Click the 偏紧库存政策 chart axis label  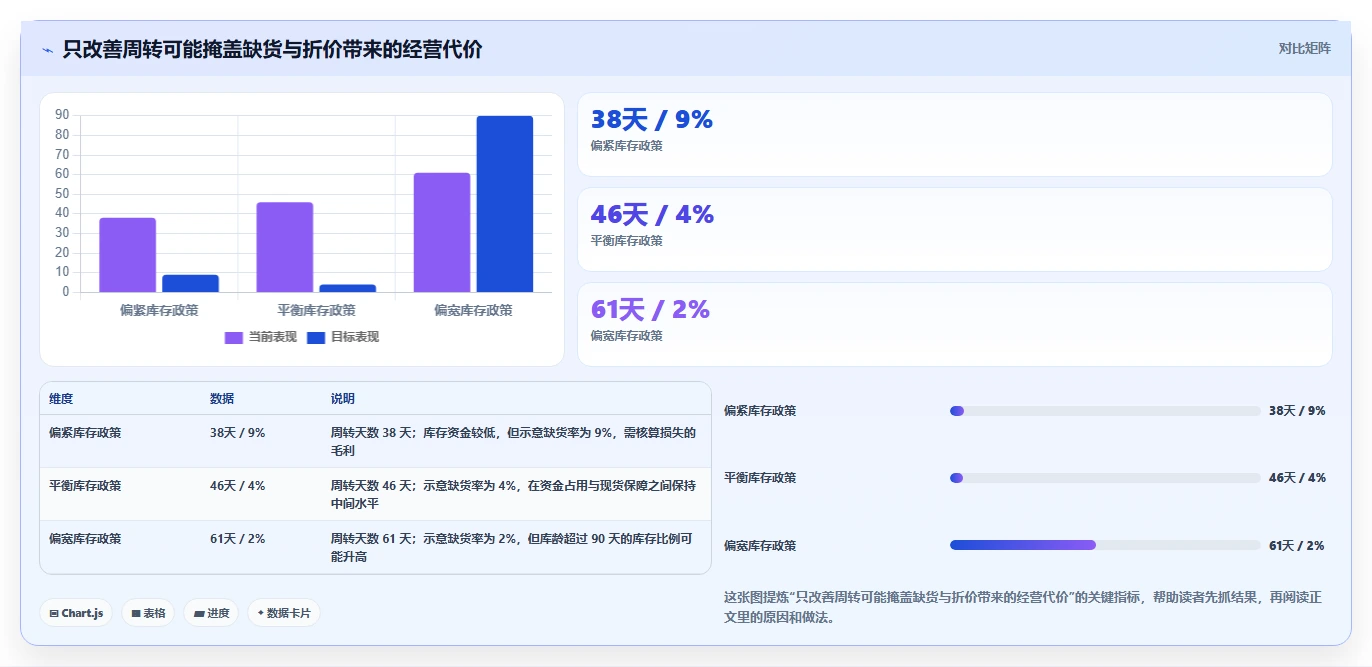[159, 310]
